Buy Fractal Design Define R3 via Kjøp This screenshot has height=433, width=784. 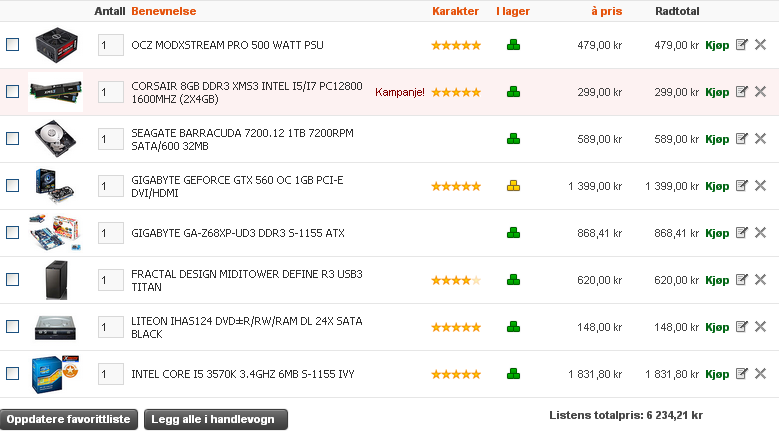[x=717, y=280]
